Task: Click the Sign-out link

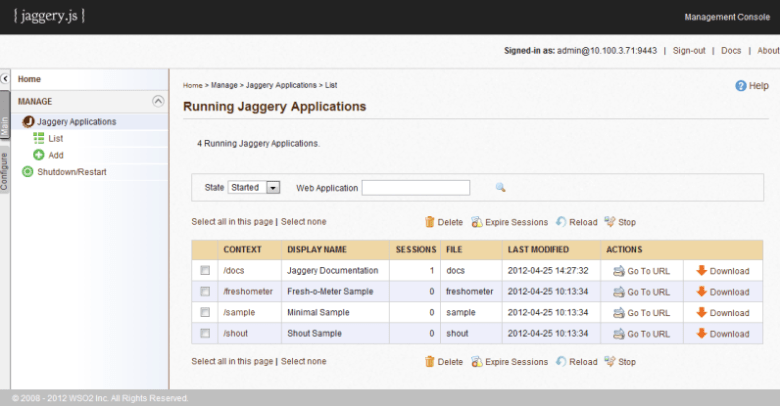Action: 689,50
